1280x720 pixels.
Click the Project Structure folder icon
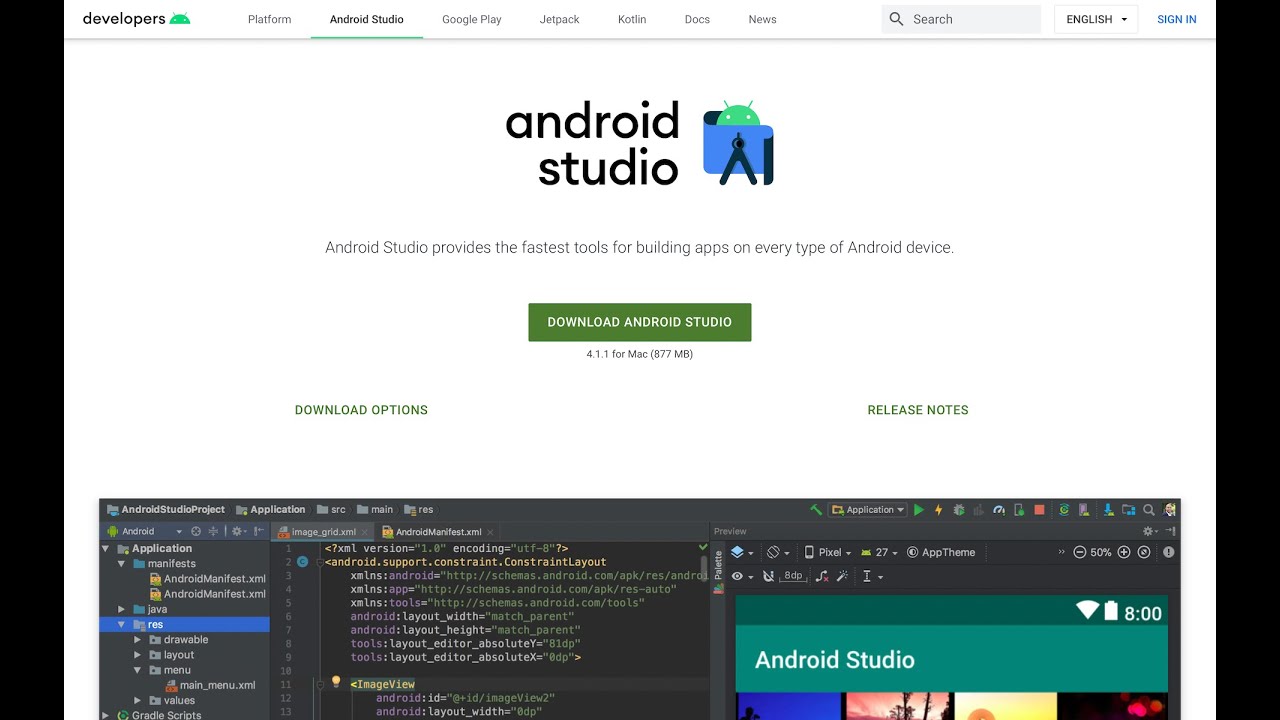[x=1128, y=510]
